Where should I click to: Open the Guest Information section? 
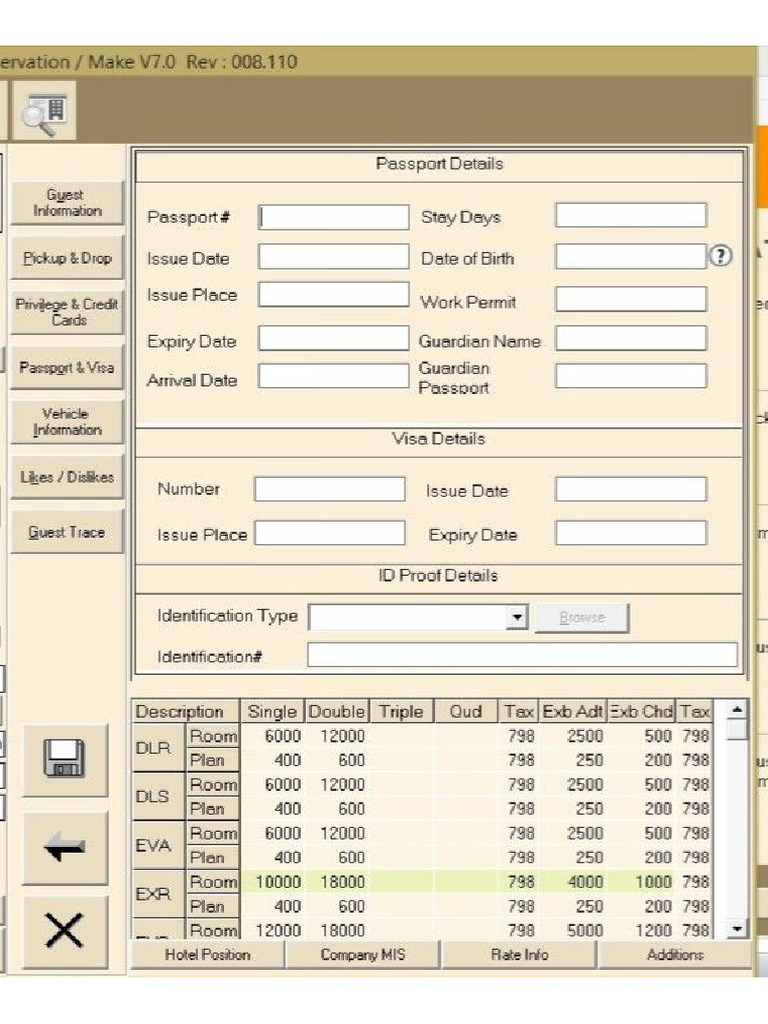67,203
